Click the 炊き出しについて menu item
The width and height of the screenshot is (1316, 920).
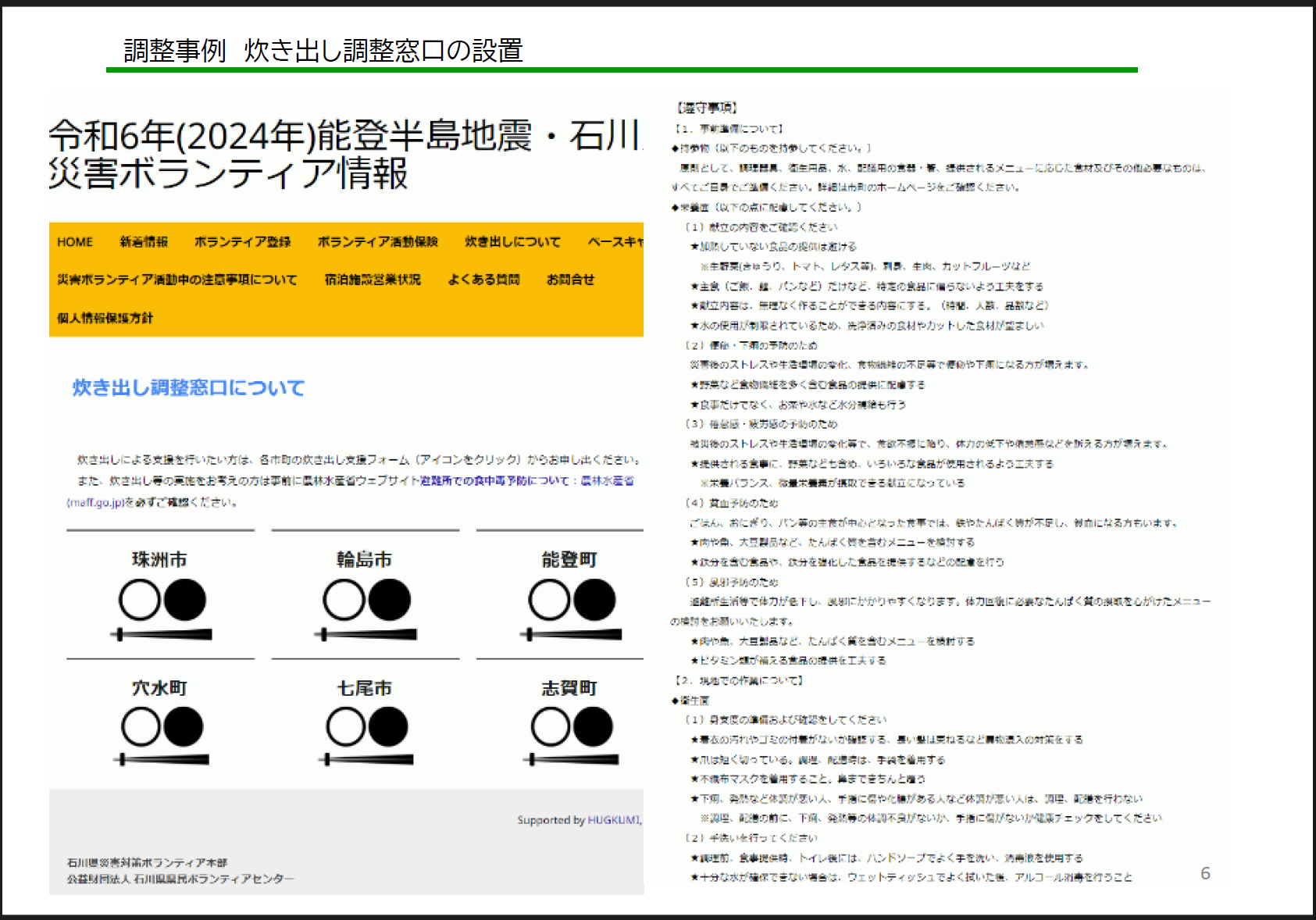click(512, 242)
